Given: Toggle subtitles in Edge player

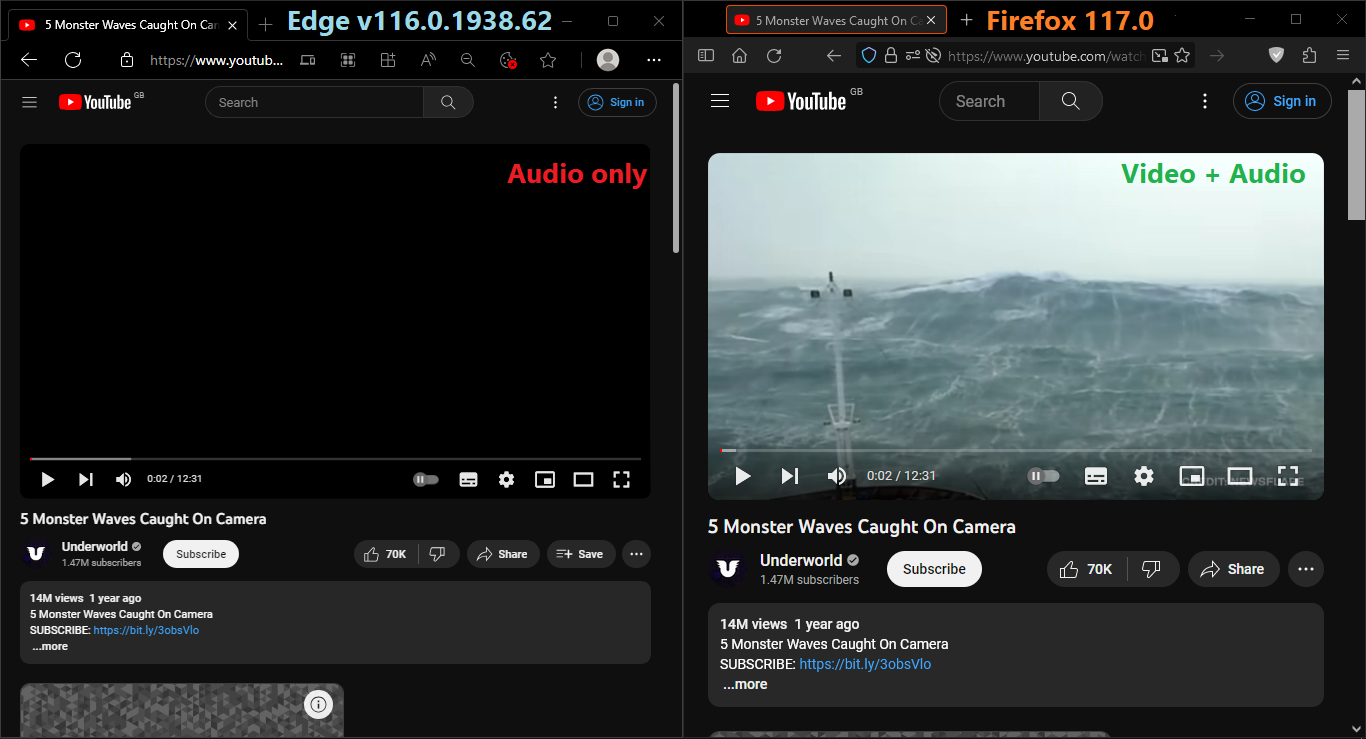Looking at the screenshot, I should point(468,479).
